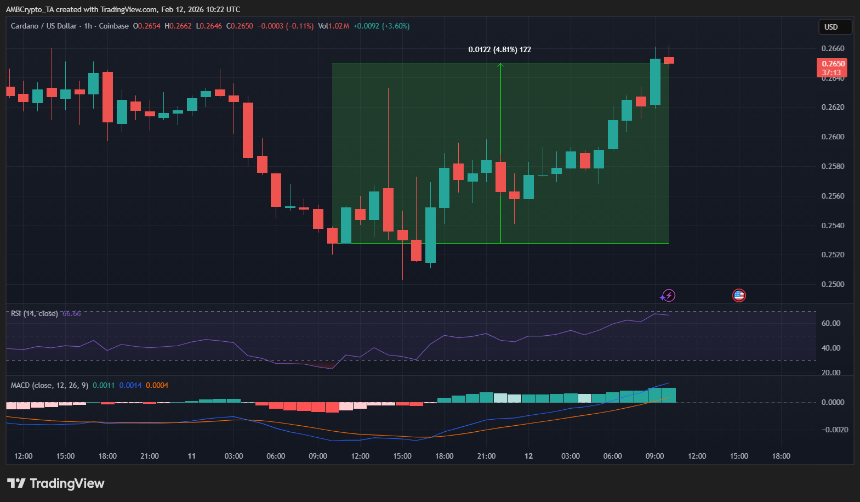Viewport: 860px width, 502px height.
Task: Click the MACD 0.0000 scale label
Action: [830, 402]
